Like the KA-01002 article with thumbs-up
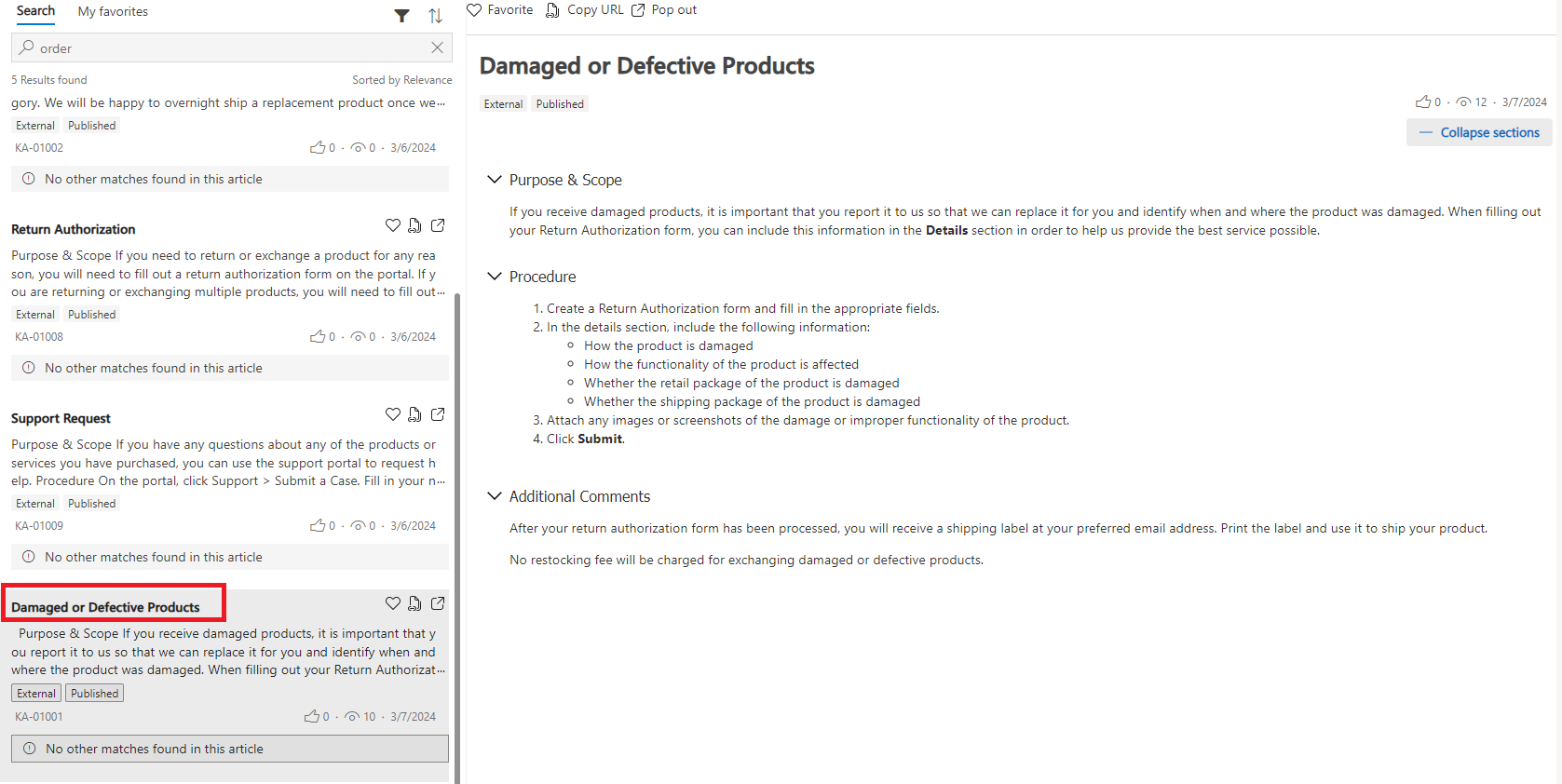 [x=318, y=147]
